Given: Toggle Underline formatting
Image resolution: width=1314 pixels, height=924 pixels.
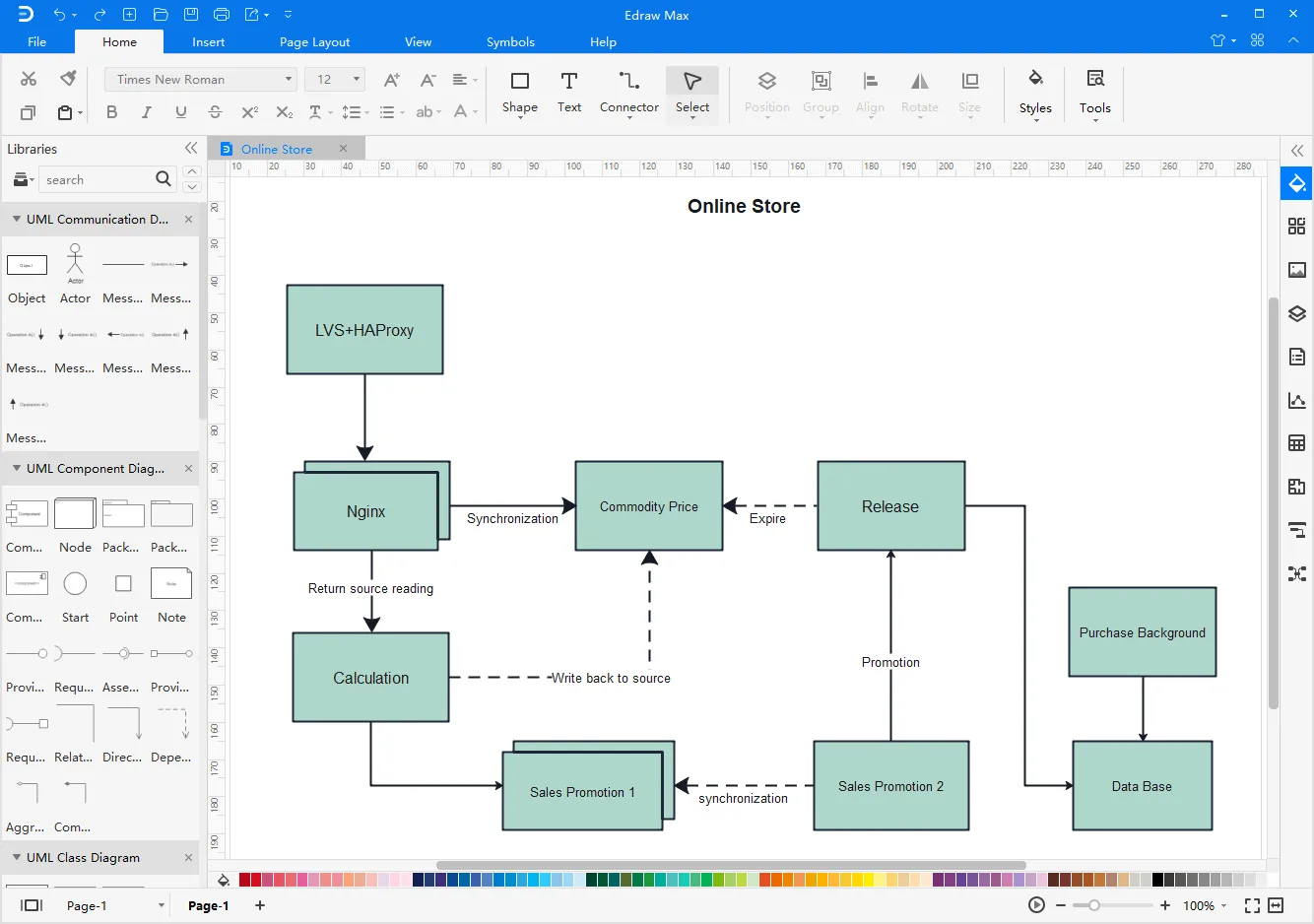Looking at the screenshot, I should coord(181,112).
